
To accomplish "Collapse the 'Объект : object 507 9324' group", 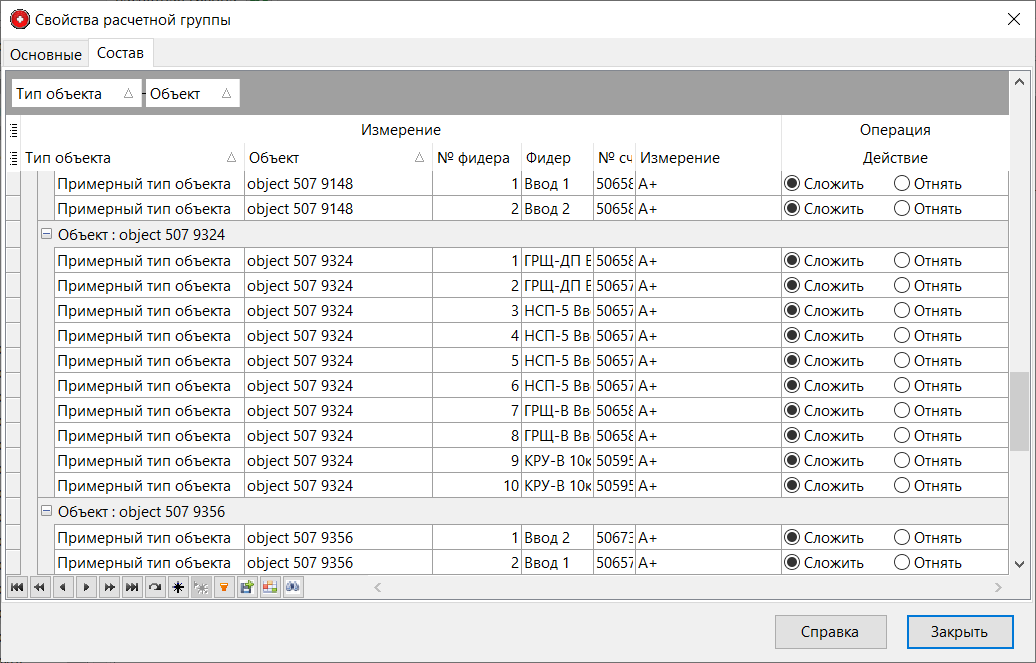I will tap(46, 234).
